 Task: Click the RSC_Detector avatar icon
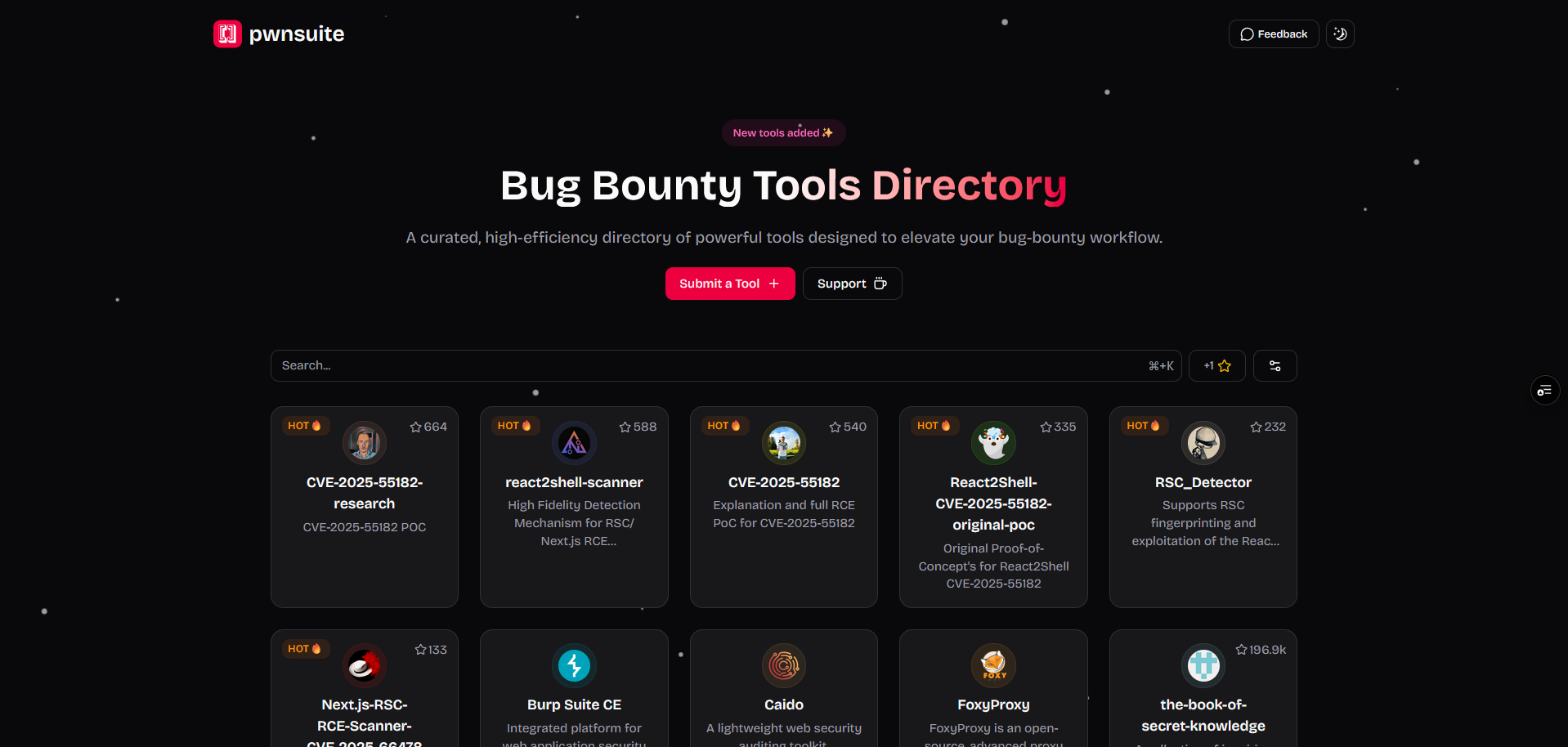1203,443
